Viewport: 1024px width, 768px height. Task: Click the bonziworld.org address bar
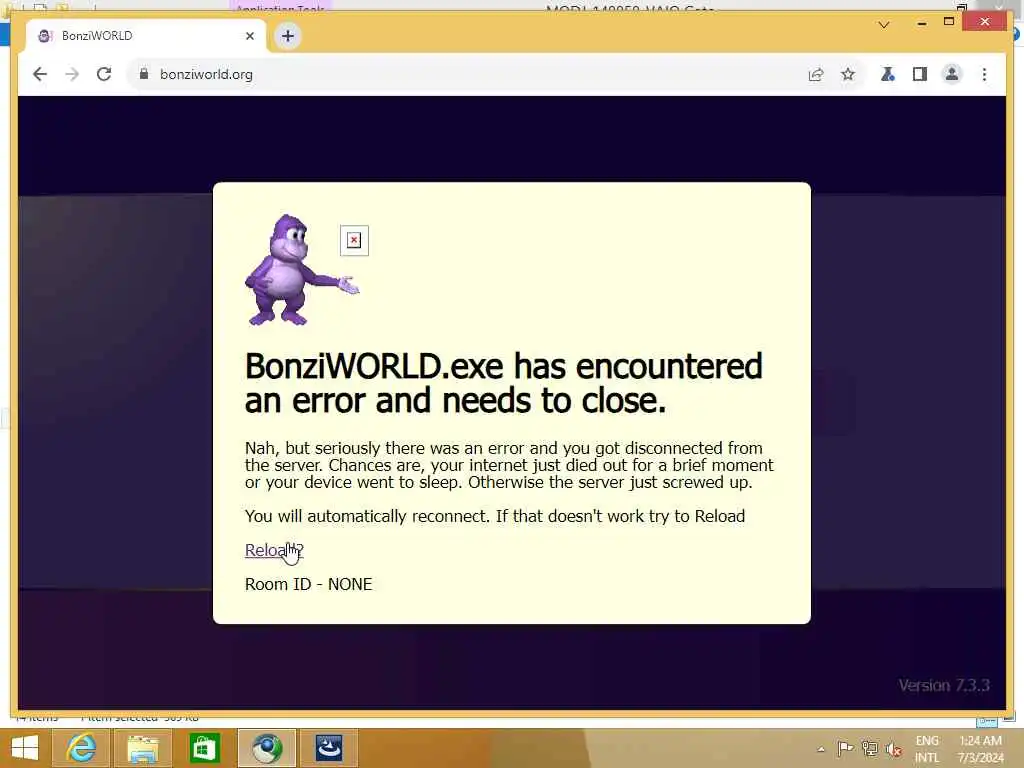tap(464, 74)
